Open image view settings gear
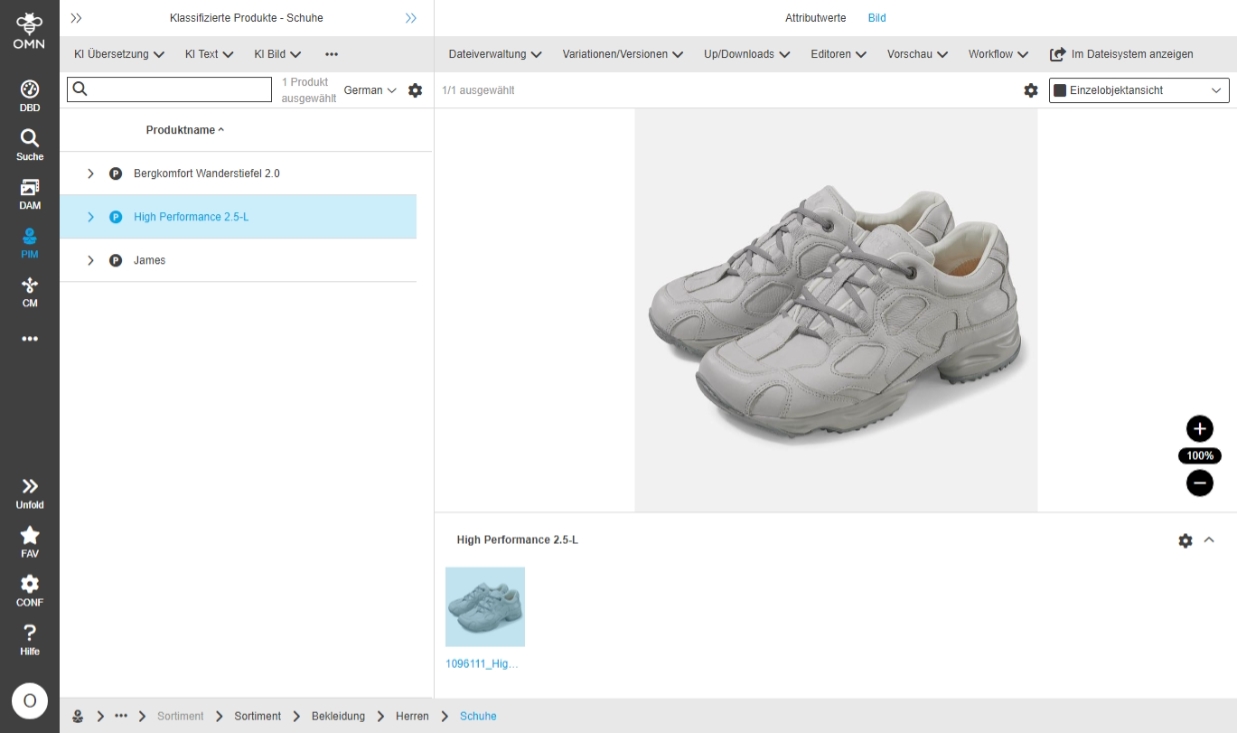This screenshot has height=733, width=1237. (1030, 90)
